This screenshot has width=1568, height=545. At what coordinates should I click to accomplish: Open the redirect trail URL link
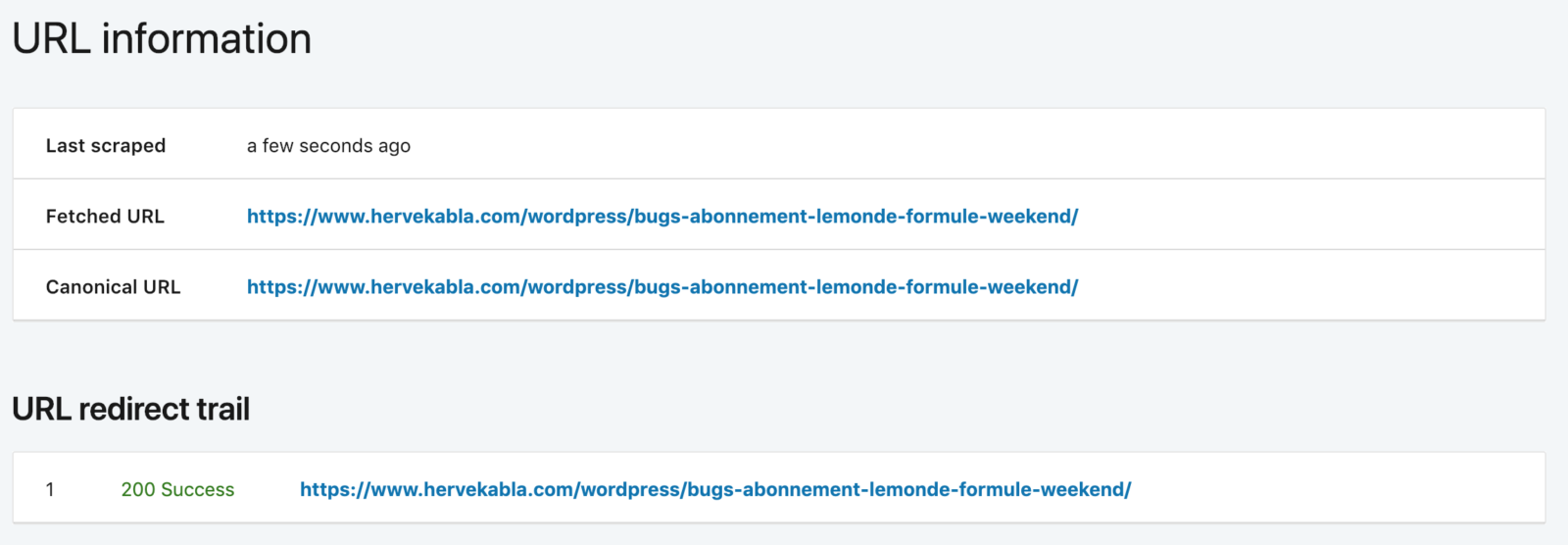pyautogui.click(x=715, y=489)
